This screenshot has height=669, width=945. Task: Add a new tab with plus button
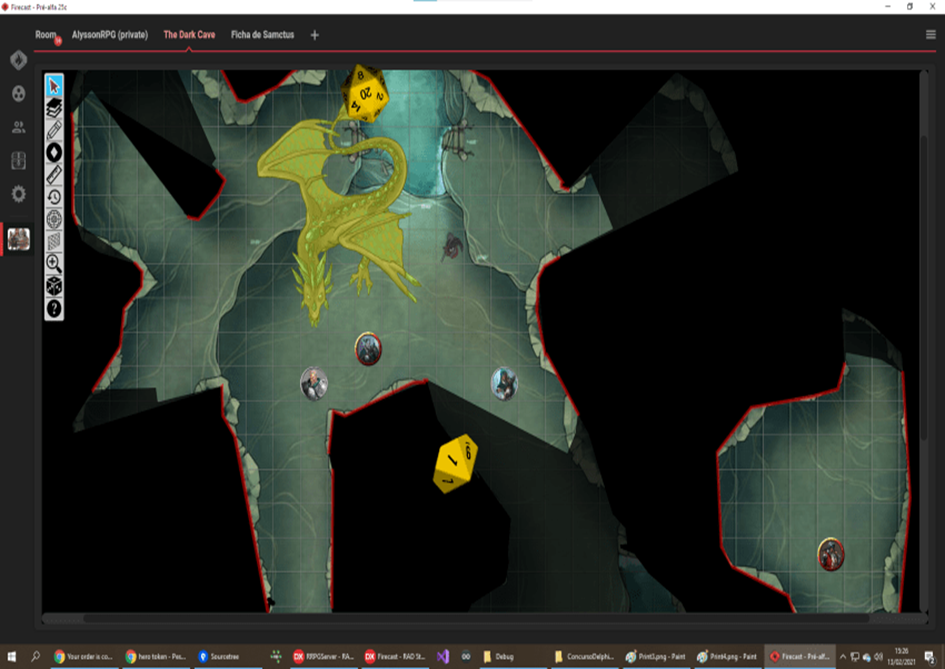point(315,35)
